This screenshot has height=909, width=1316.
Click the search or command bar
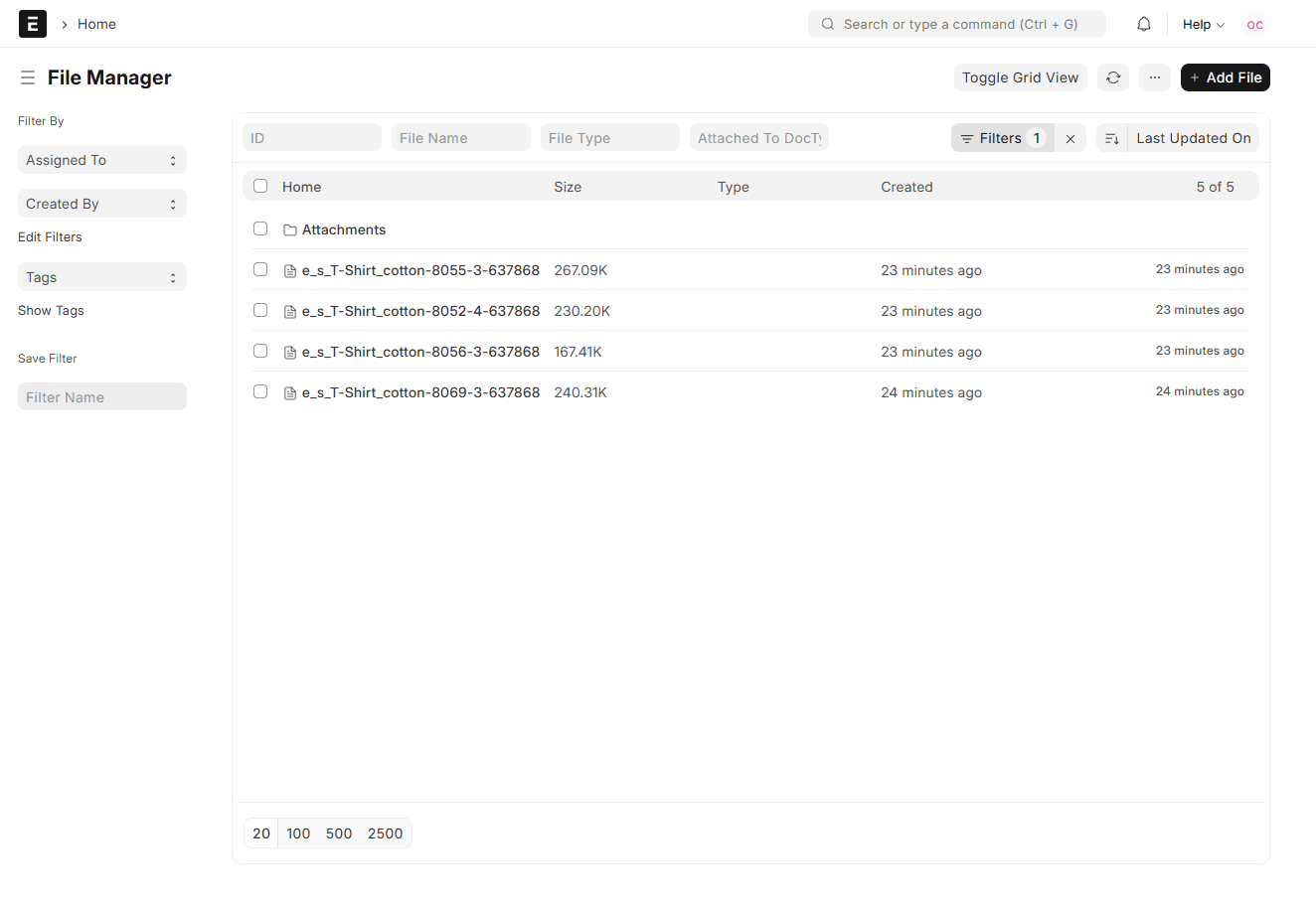(957, 24)
